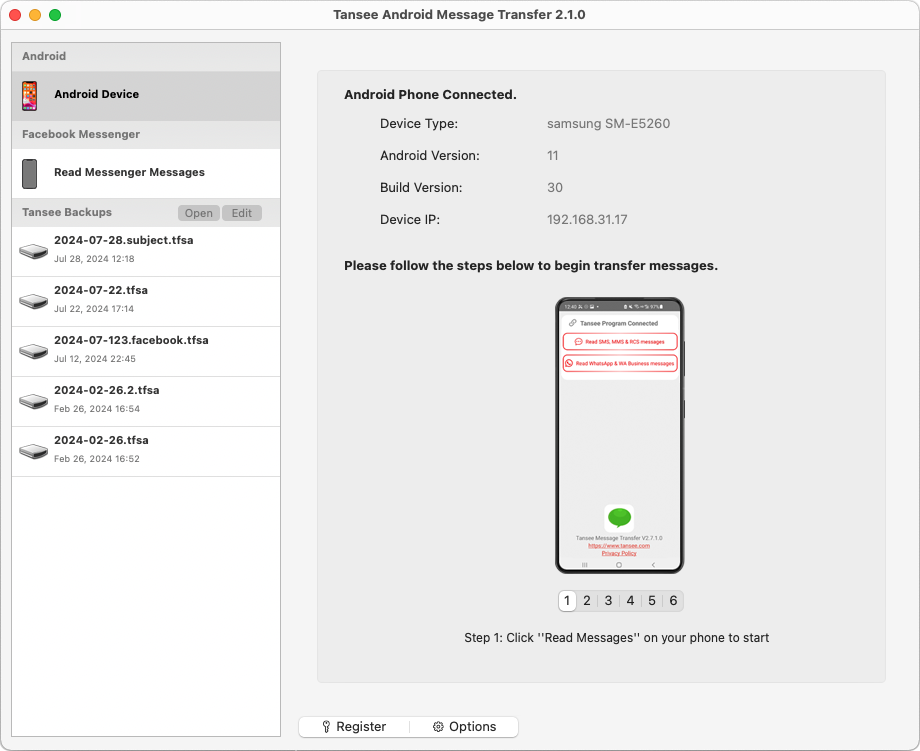The height and width of the screenshot is (751, 920).
Task: Select Read Messenger Messages entry
Action: [146, 174]
